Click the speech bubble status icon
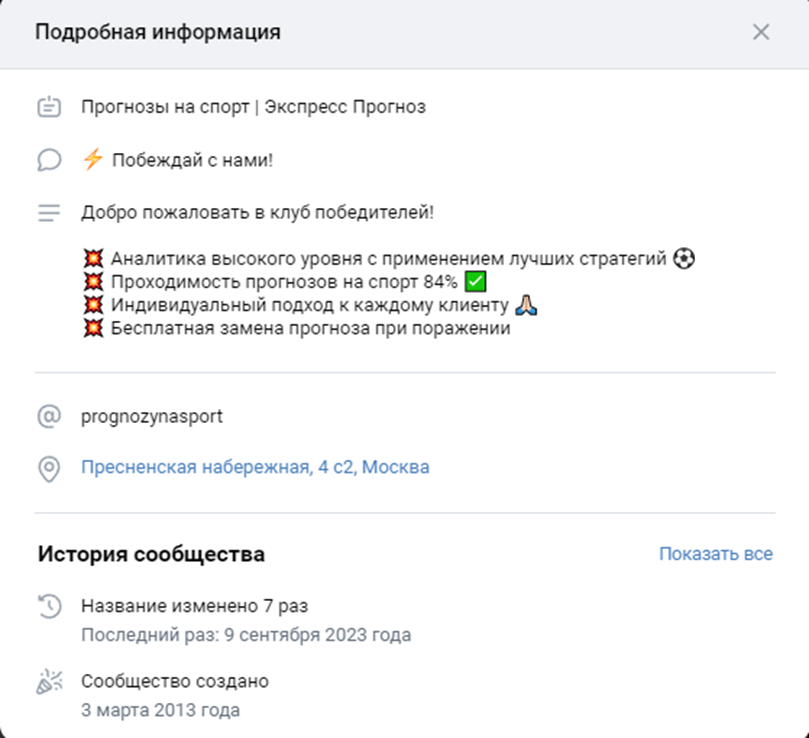 47,159
